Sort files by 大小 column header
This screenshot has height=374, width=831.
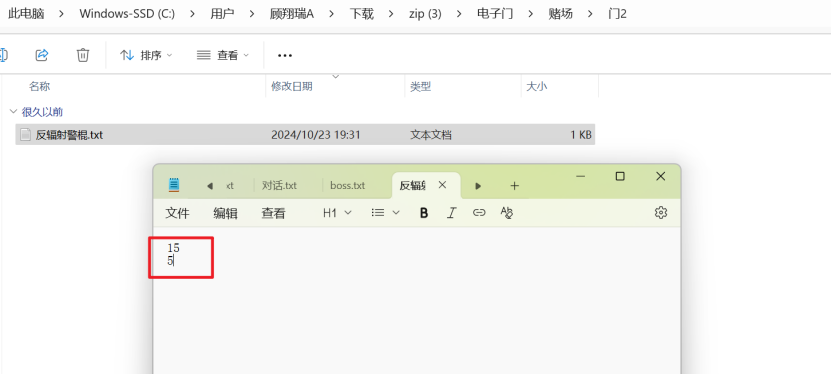[536, 86]
